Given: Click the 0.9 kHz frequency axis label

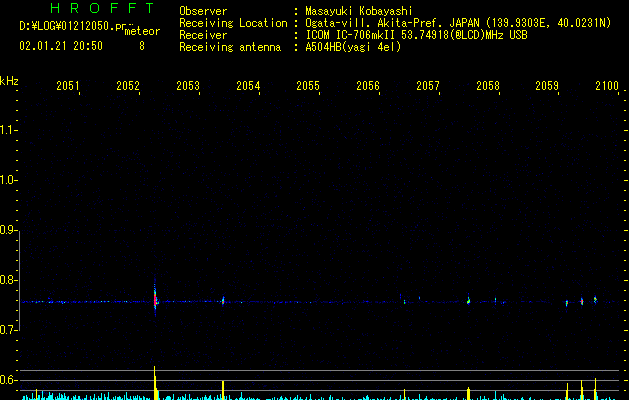Looking at the screenshot, I should [x=8, y=230].
